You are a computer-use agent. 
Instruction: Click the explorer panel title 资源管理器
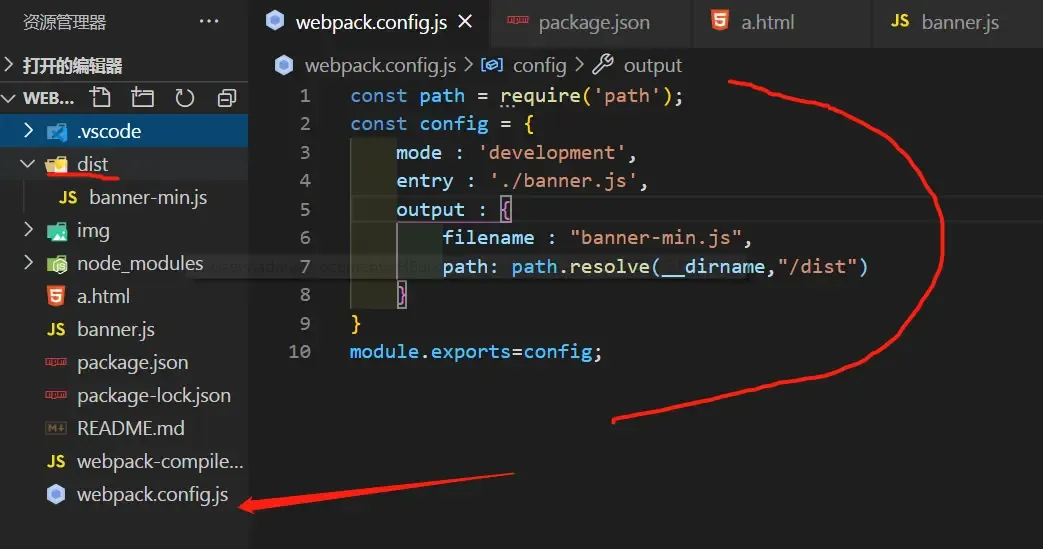(65, 22)
